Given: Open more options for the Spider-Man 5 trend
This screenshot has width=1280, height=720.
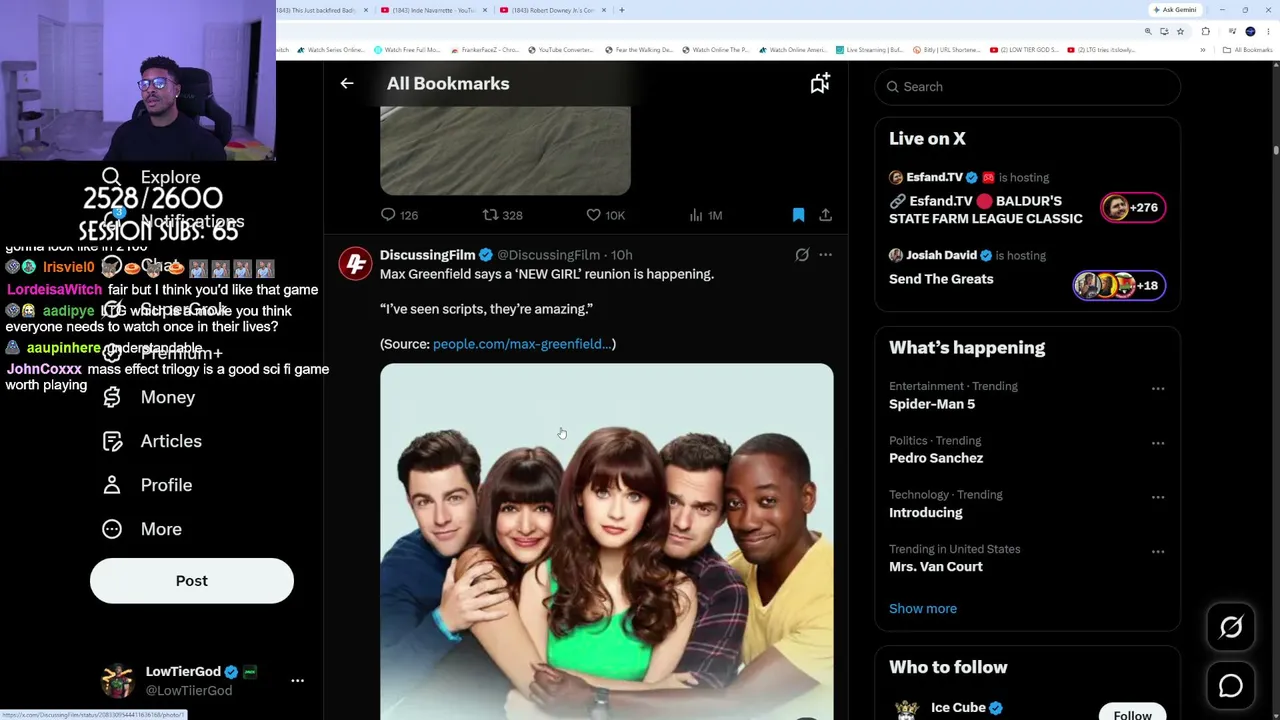Looking at the screenshot, I should pos(1158,389).
